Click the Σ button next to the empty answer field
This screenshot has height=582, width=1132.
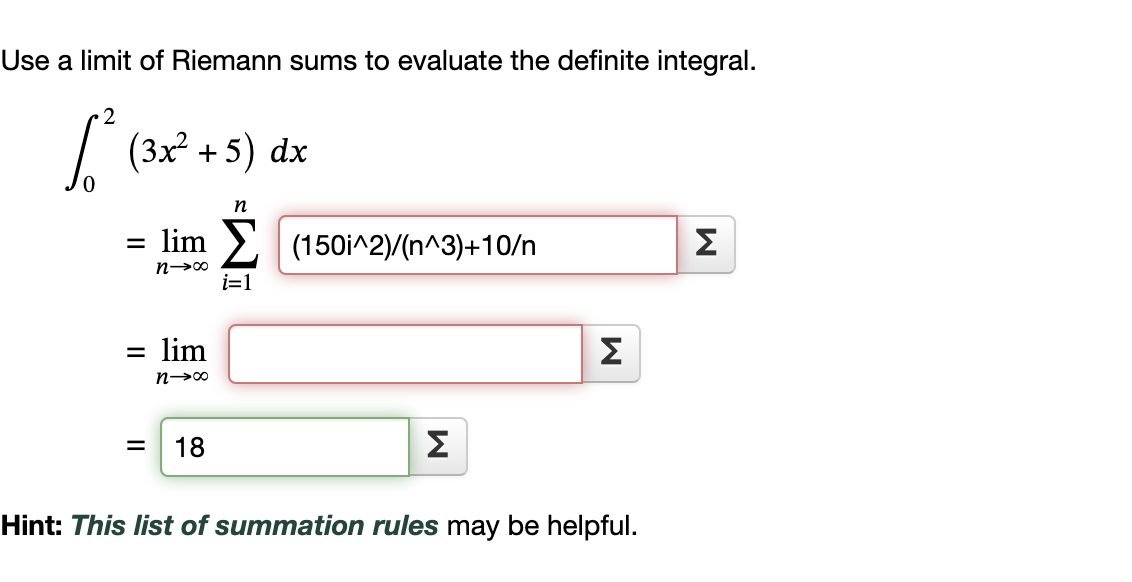pyautogui.click(x=612, y=352)
